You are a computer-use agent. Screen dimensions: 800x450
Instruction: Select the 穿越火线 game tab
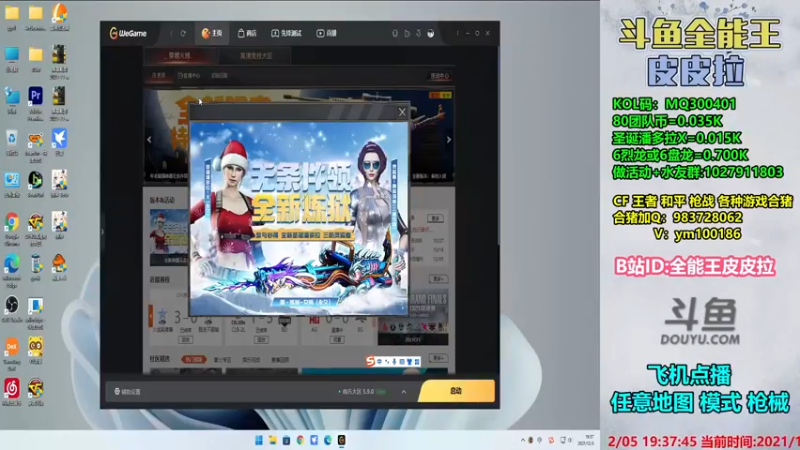point(180,56)
